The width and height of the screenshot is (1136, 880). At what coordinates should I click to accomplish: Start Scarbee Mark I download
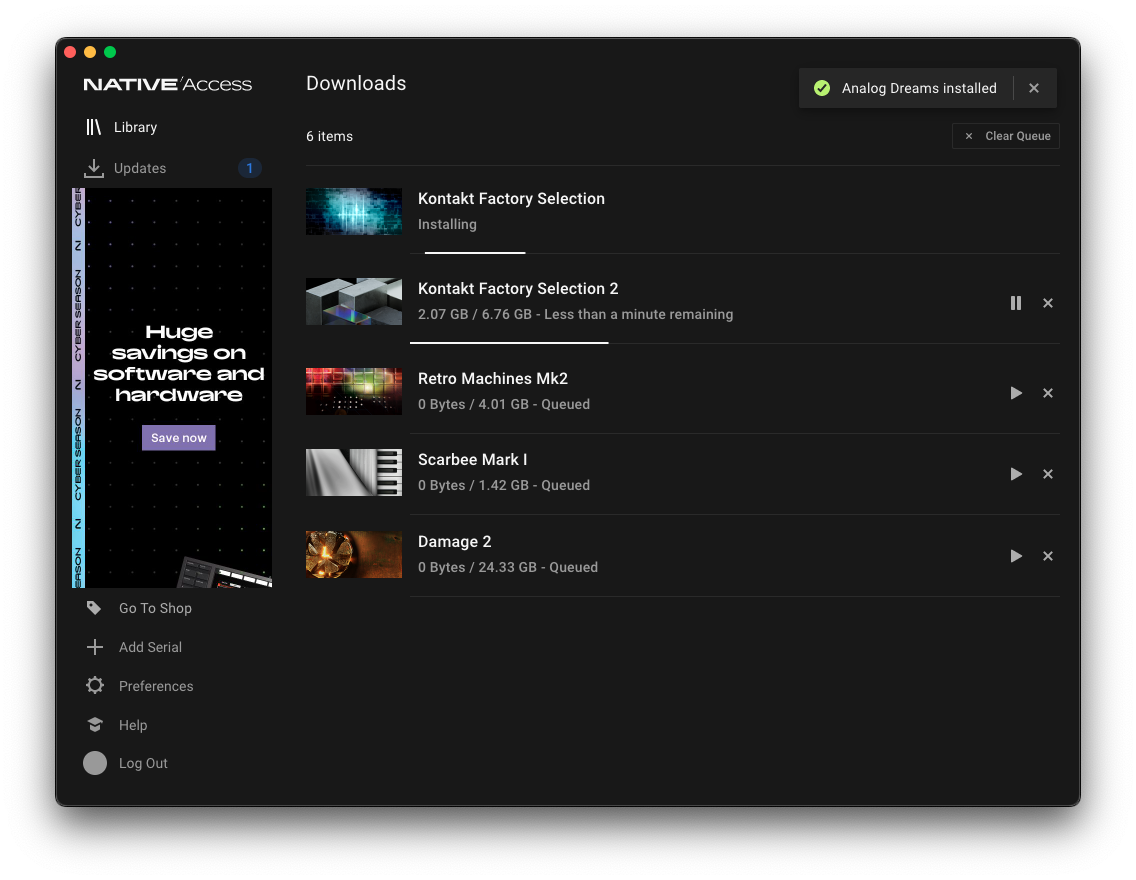pos(1016,474)
